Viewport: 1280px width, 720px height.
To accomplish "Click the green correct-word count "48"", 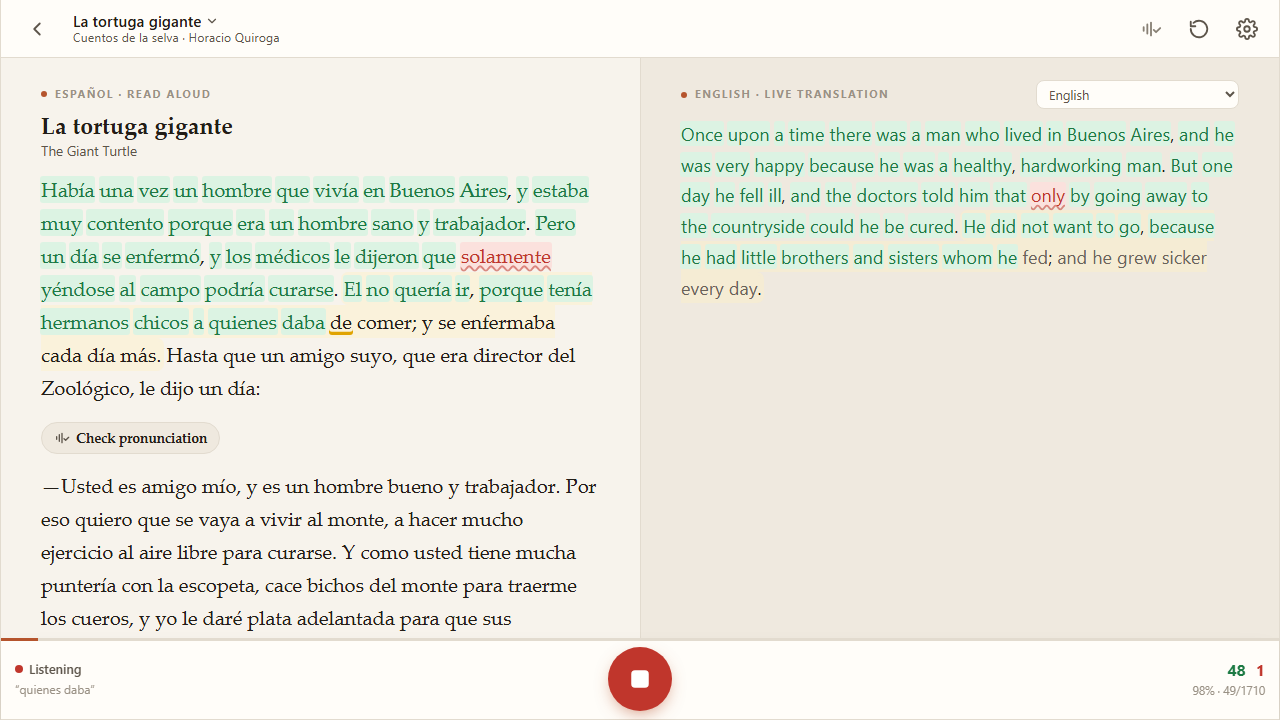I will pyautogui.click(x=1236, y=671).
